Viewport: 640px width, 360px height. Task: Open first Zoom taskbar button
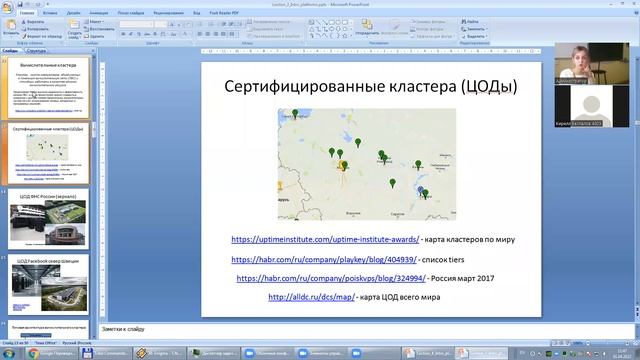[x=267, y=353]
